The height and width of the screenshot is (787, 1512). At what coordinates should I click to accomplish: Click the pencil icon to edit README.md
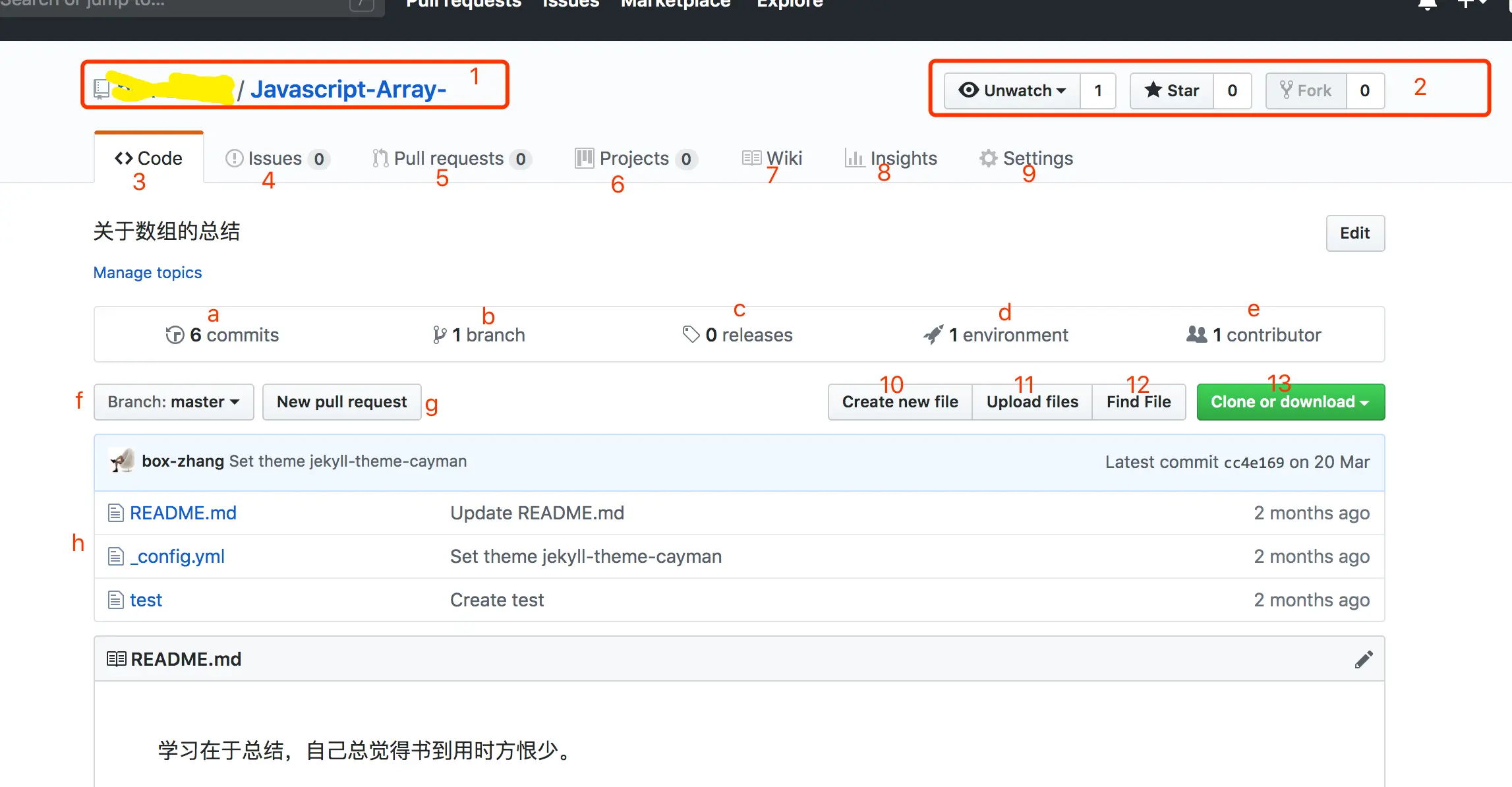pos(1364,659)
